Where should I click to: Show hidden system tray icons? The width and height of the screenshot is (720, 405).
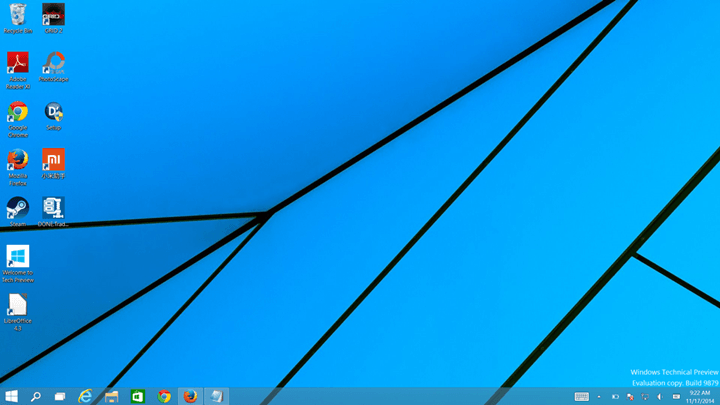(x=599, y=397)
